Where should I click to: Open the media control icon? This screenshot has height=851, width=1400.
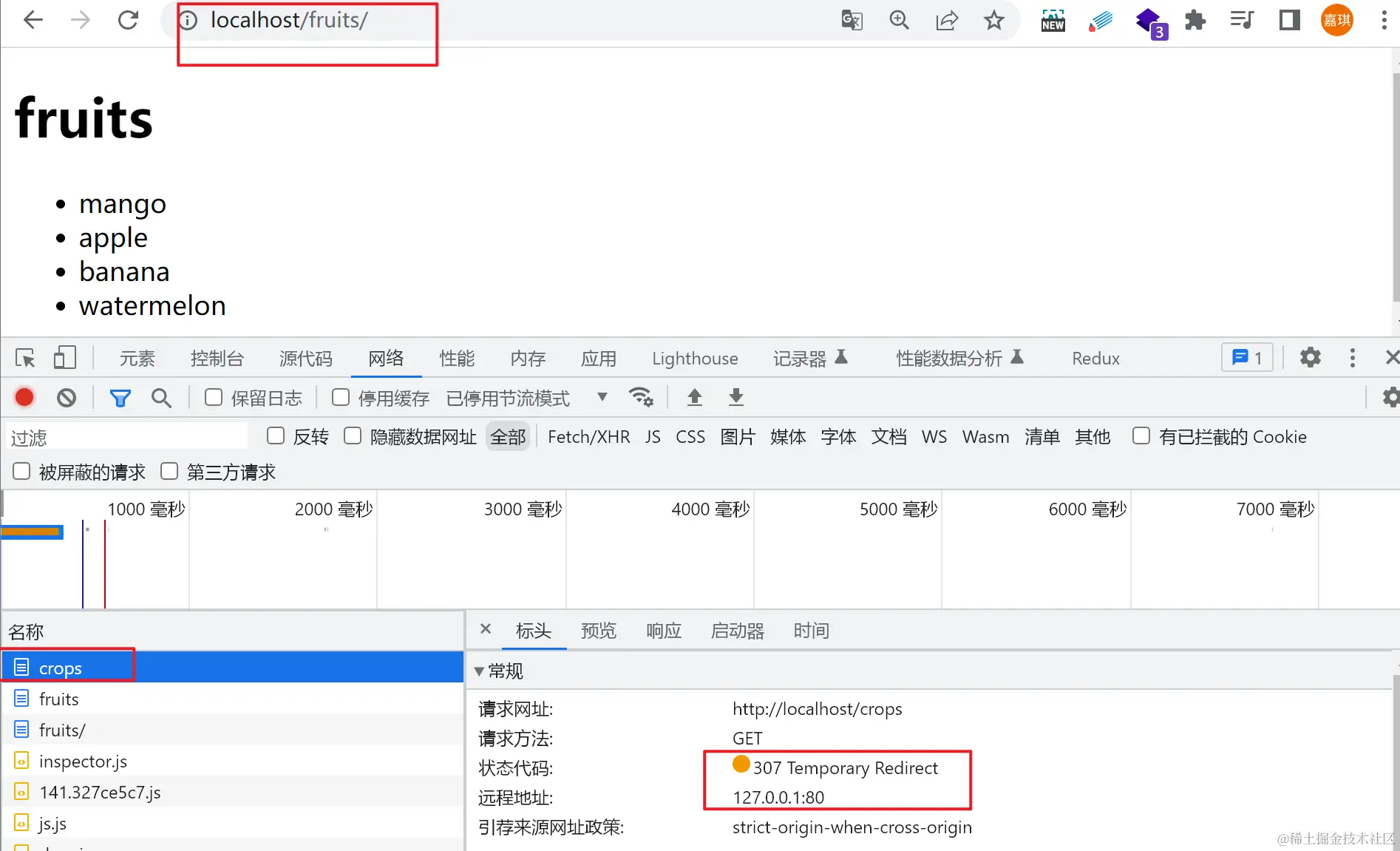(1242, 20)
